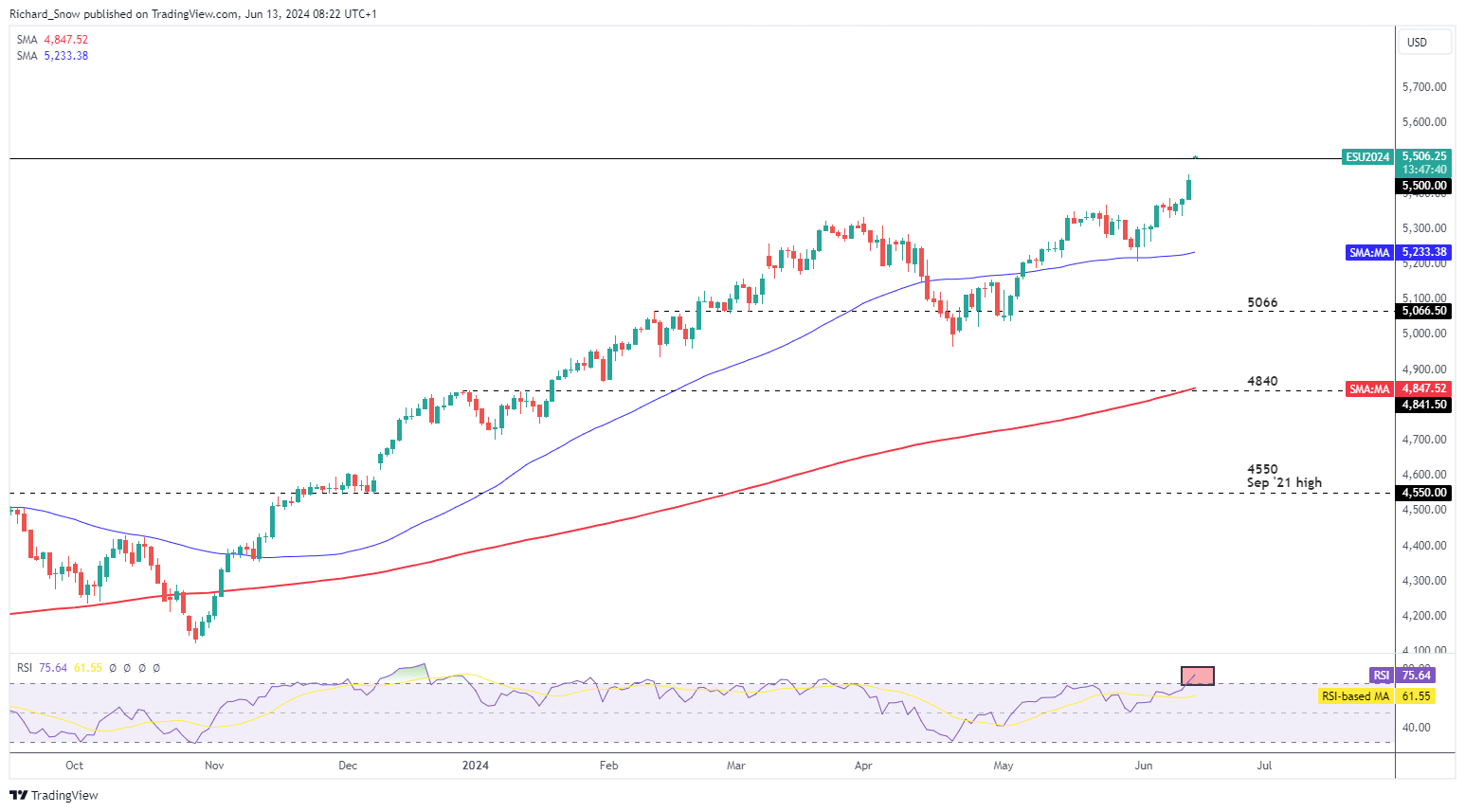1465x812 pixels.
Task: Select the blue SMA 5,233.38 legend entry
Action: click(x=53, y=56)
